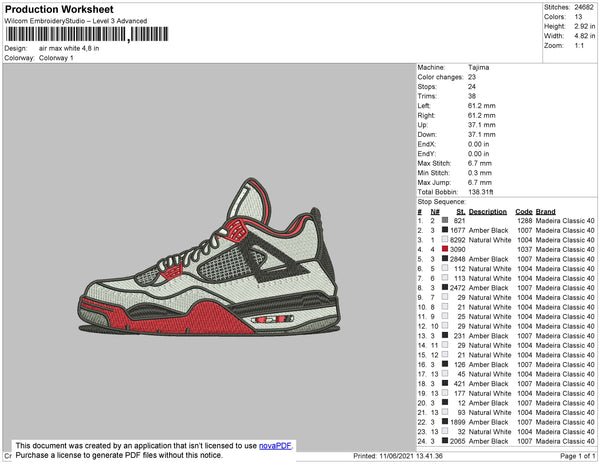Click the Max Jump value 6.7 mm
Image resolution: width=600 pixels, height=464 pixels.
pyautogui.click(x=479, y=182)
